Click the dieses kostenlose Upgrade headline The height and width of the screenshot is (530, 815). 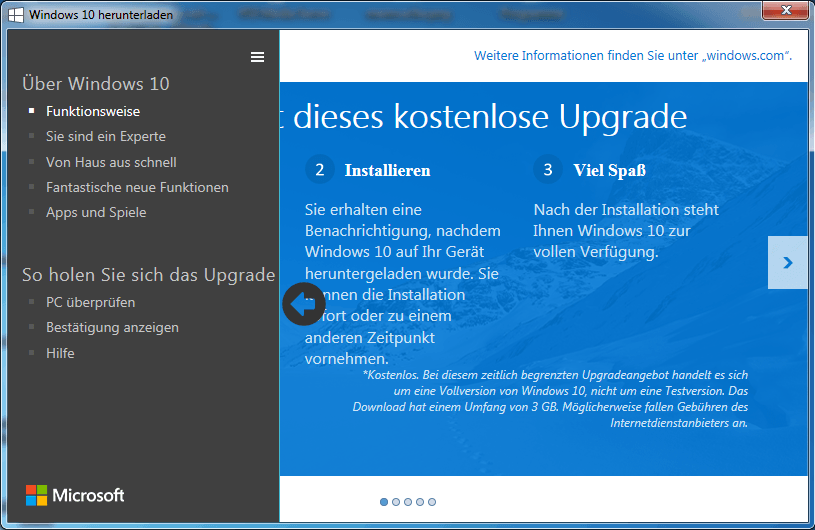(490, 116)
